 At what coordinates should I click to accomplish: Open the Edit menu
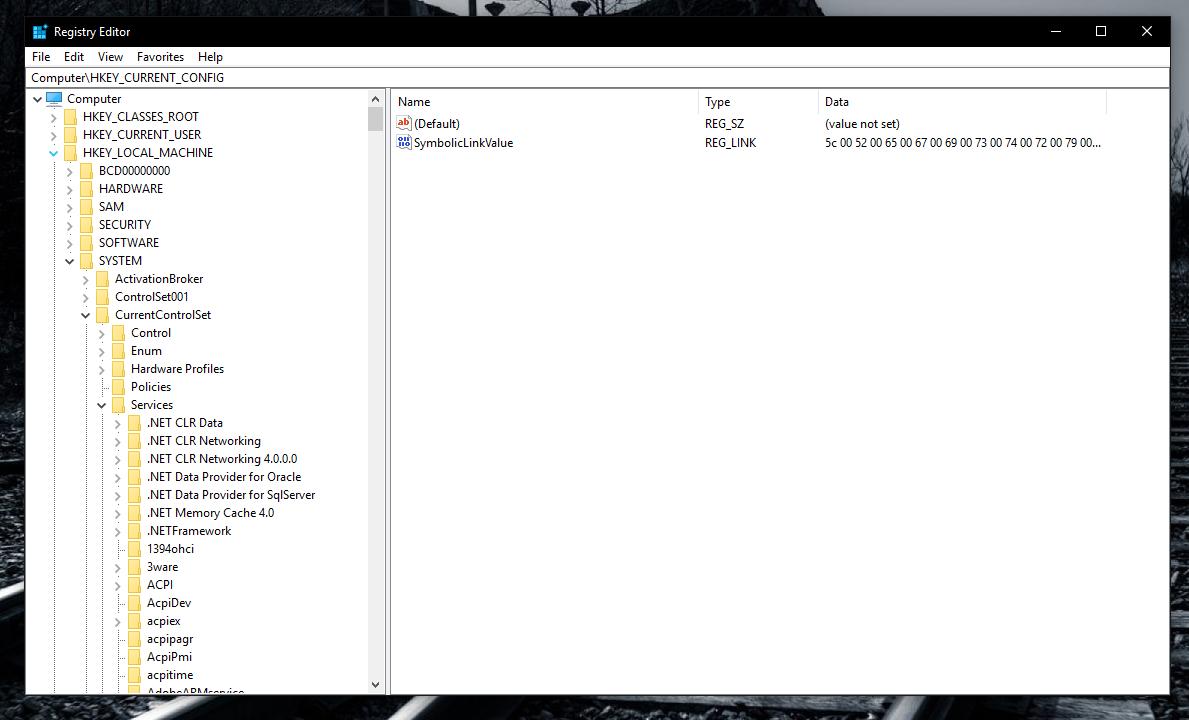pyautogui.click(x=74, y=57)
